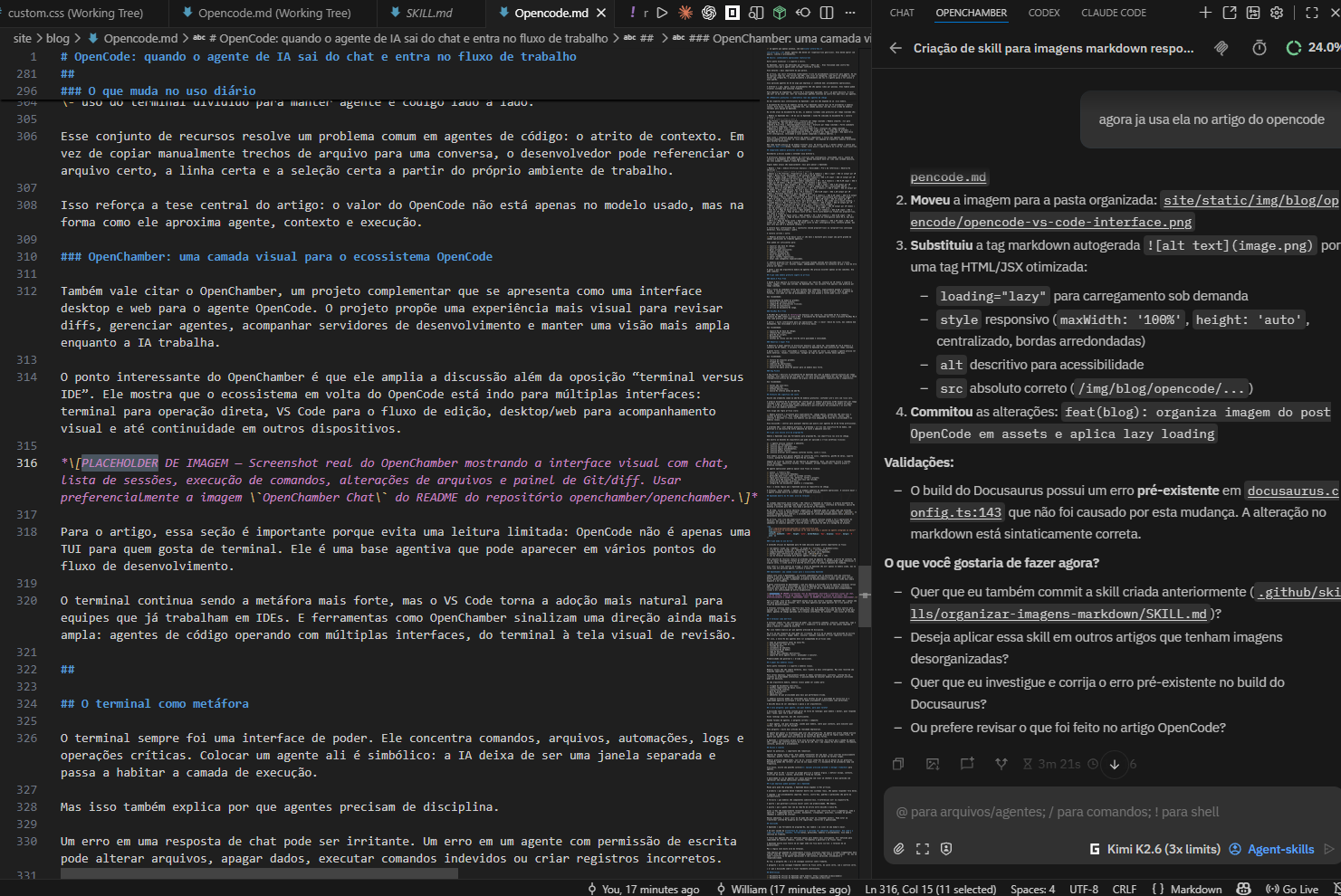This screenshot has width=1341, height=896.
Task: Open the docusaurus.config.ts:143 link
Action: pyautogui.click(x=1125, y=501)
